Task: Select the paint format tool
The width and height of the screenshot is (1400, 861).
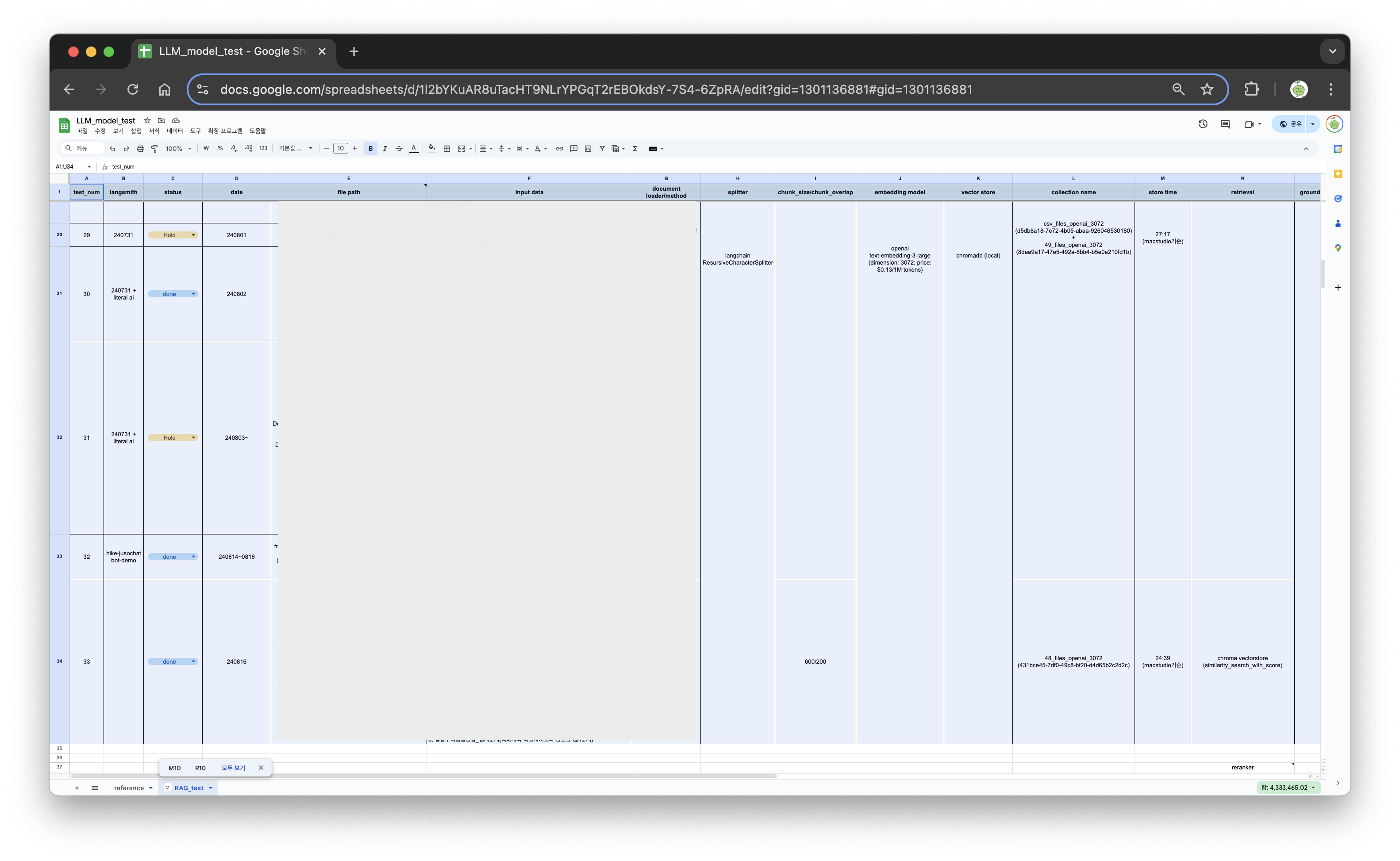Action: click(x=154, y=149)
